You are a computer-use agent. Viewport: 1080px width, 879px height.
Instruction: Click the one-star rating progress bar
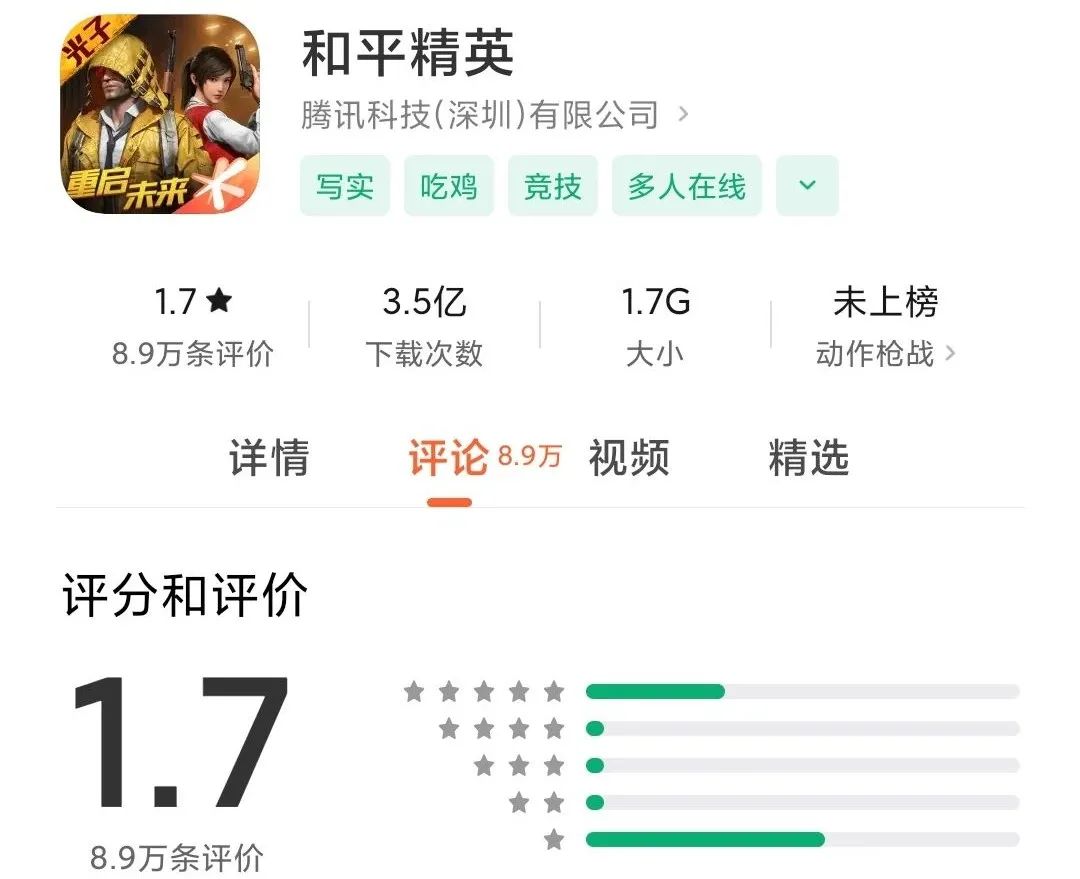coord(802,839)
